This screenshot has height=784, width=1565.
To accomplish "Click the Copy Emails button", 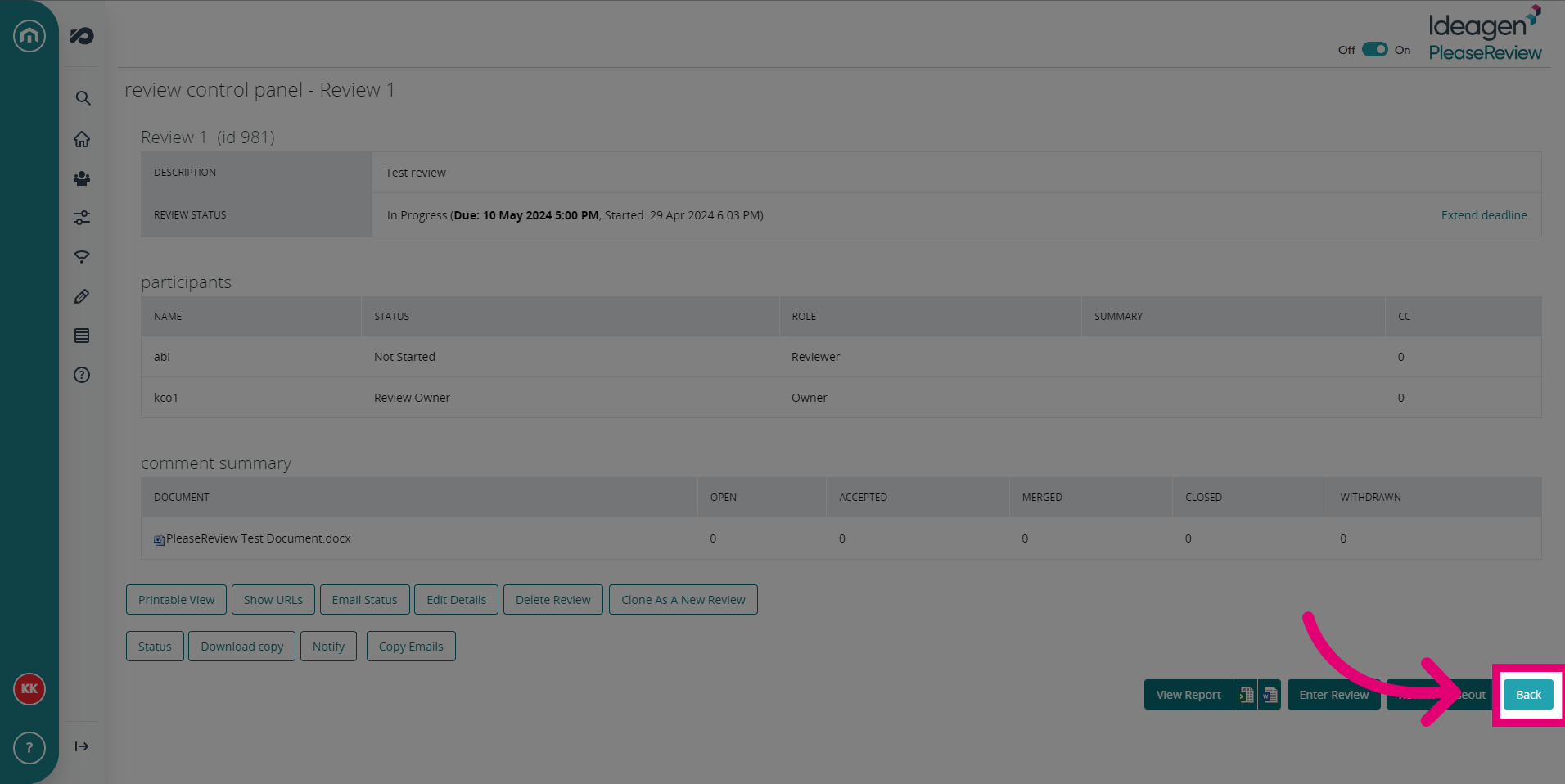I will [411, 647].
